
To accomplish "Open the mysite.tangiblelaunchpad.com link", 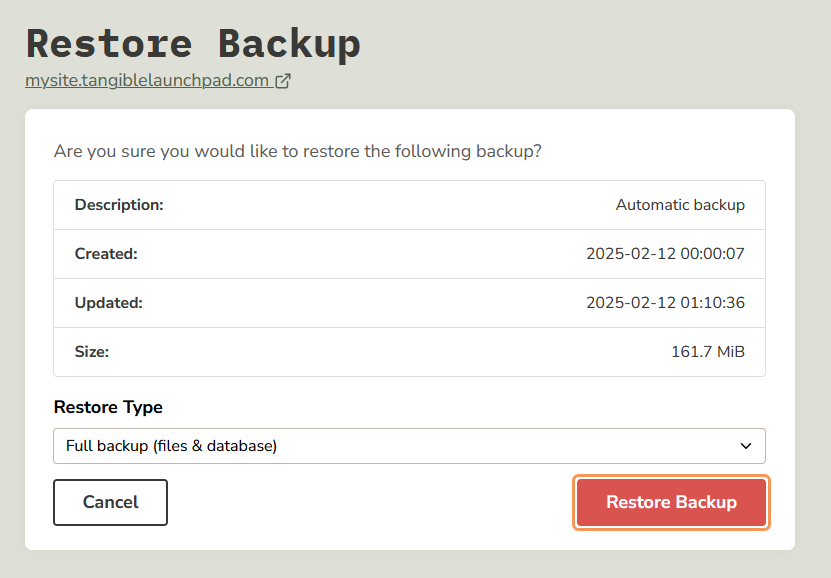I will click(147, 81).
